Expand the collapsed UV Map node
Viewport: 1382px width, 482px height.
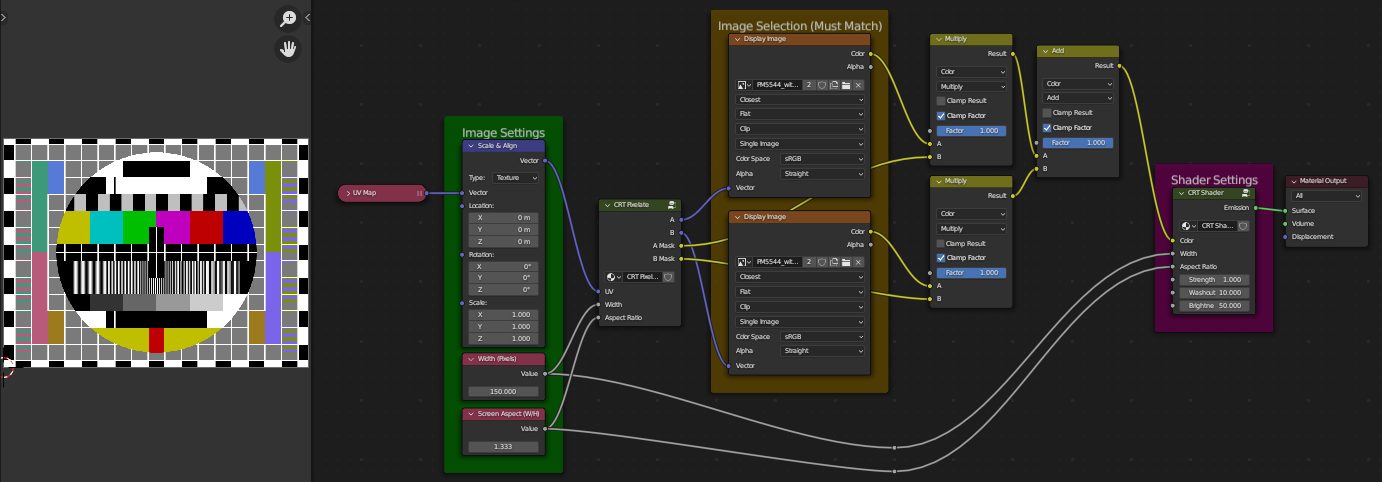point(348,192)
